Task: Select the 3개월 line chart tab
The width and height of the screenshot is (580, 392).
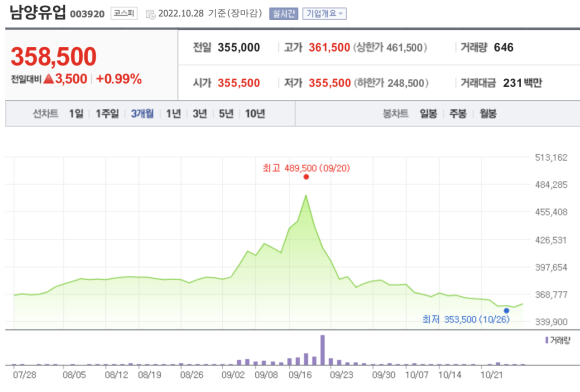Action: [x=142, y=114]
